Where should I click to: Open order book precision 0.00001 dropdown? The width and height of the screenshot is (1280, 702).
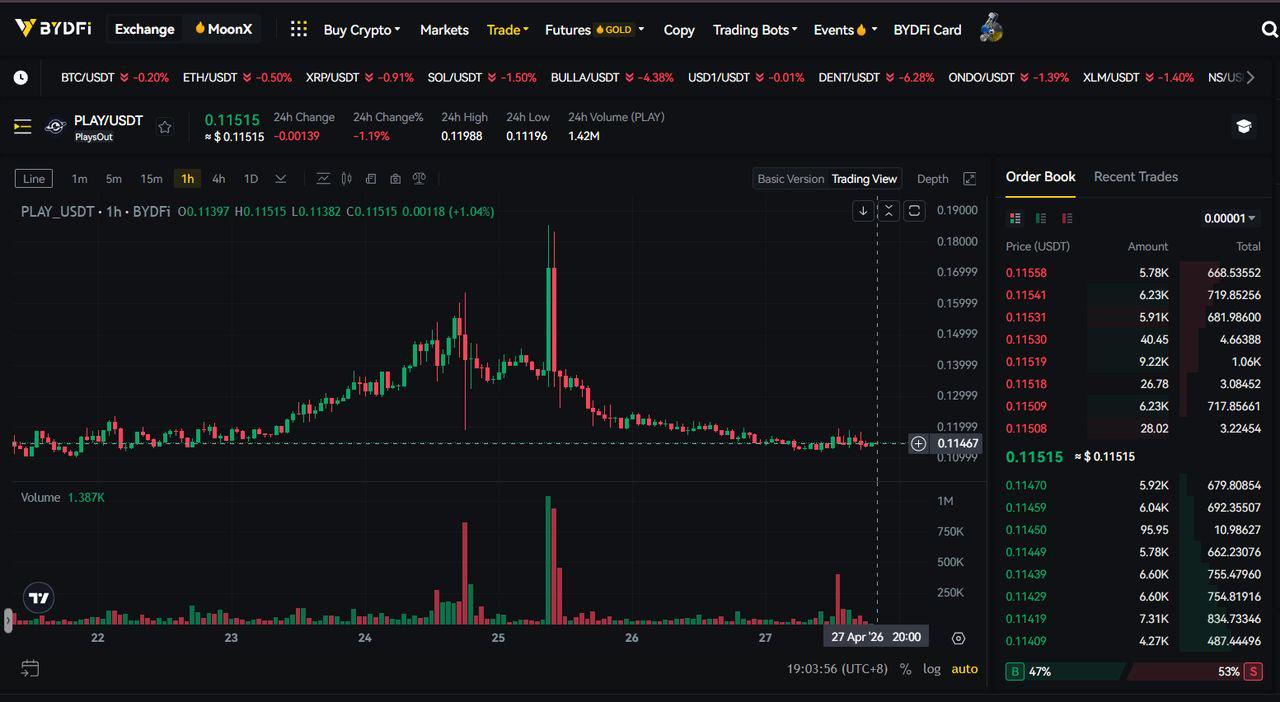(1230, 218)
